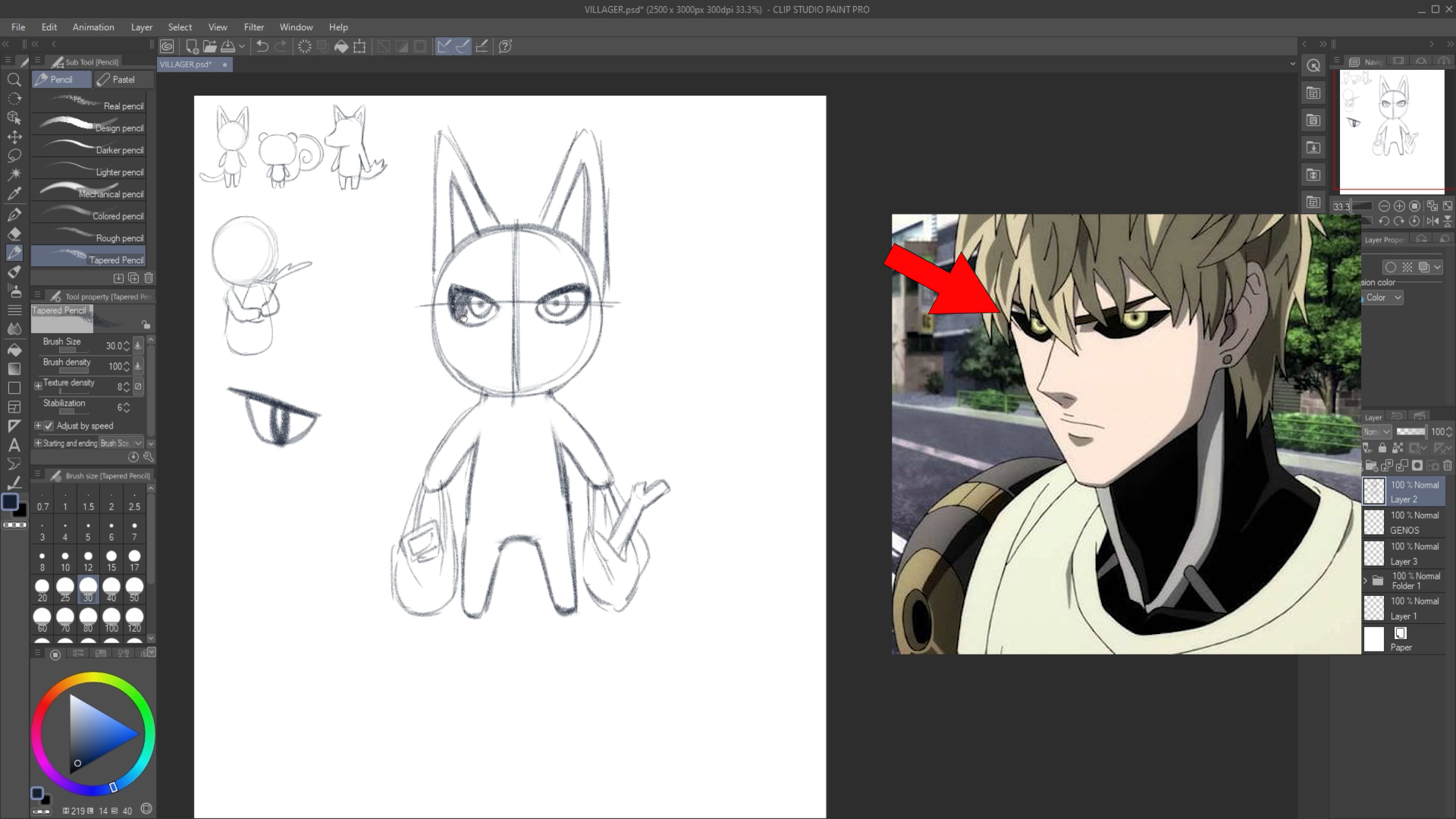Open the Filter menu
Viewport: 1456px width, 819px height.
pos(254,27)
